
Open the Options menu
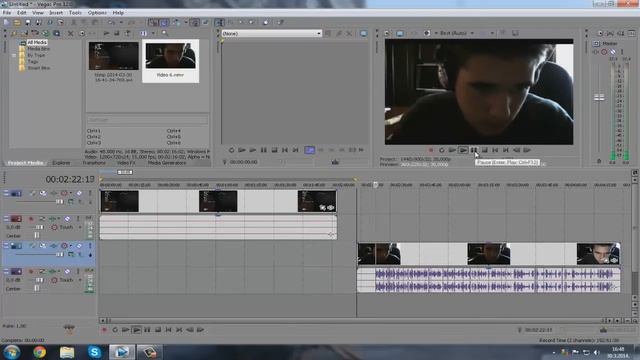click(97, 13)
